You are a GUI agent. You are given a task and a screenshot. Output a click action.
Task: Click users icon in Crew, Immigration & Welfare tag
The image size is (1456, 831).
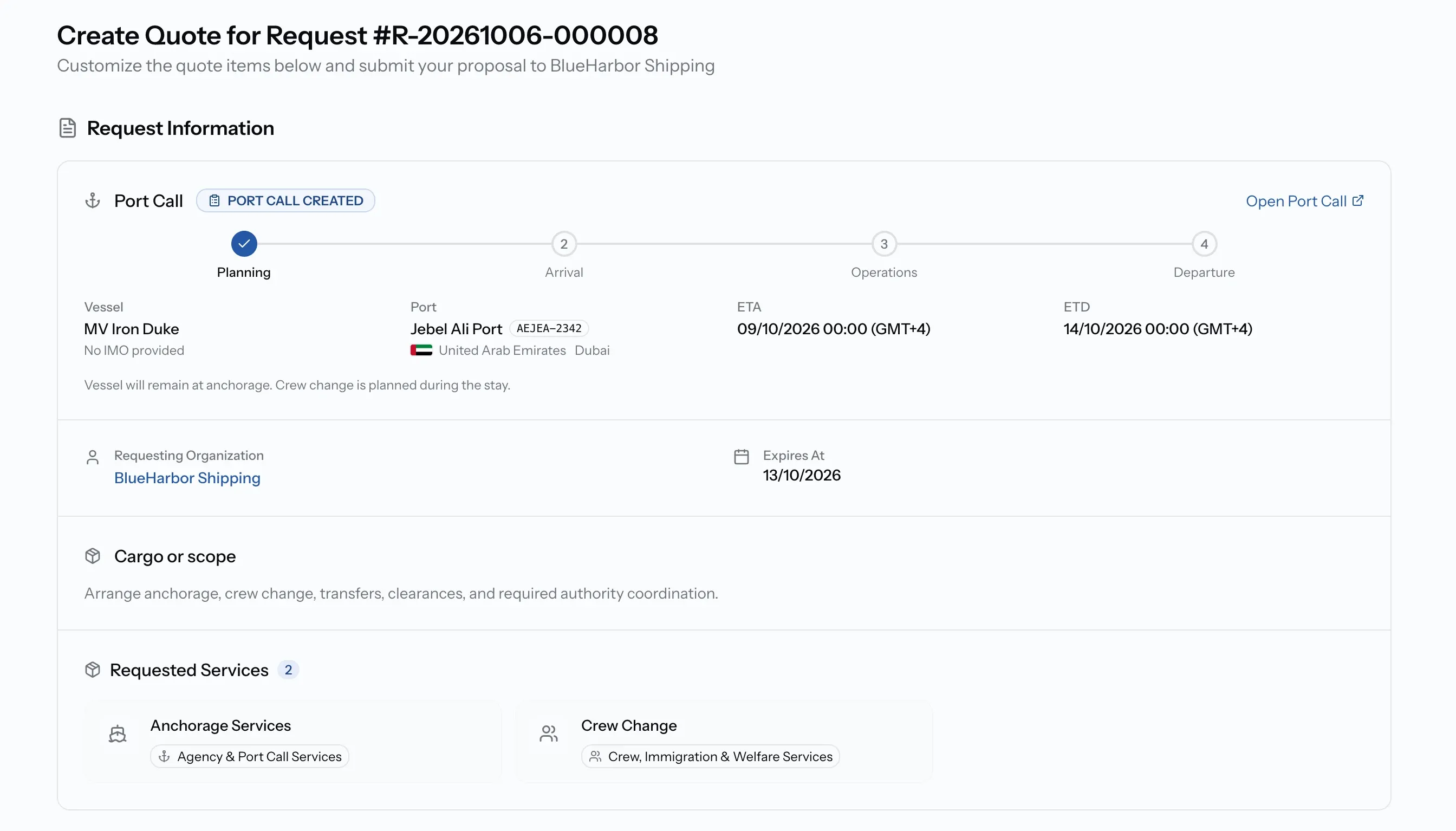click(x=595, y=756)
